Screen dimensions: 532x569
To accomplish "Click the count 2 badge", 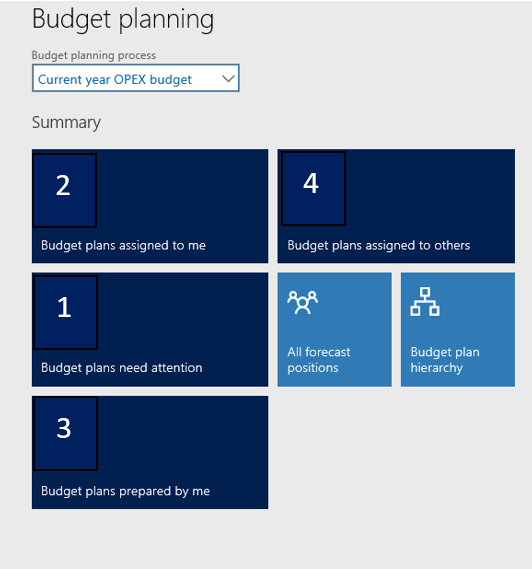I will point(65,191).
